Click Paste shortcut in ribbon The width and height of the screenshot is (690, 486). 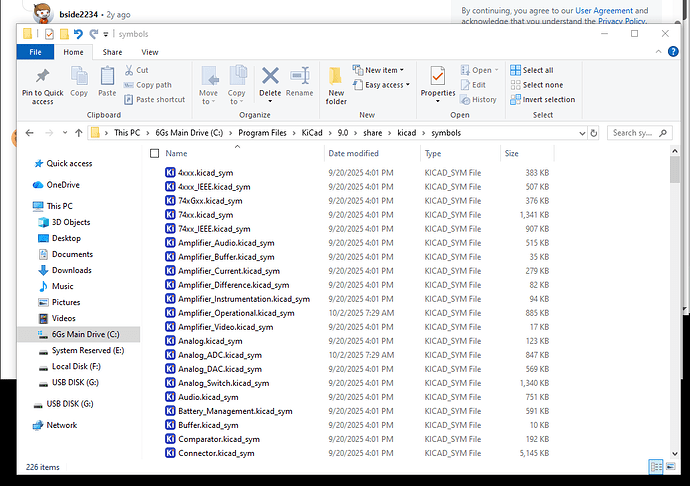coord(154,99)
